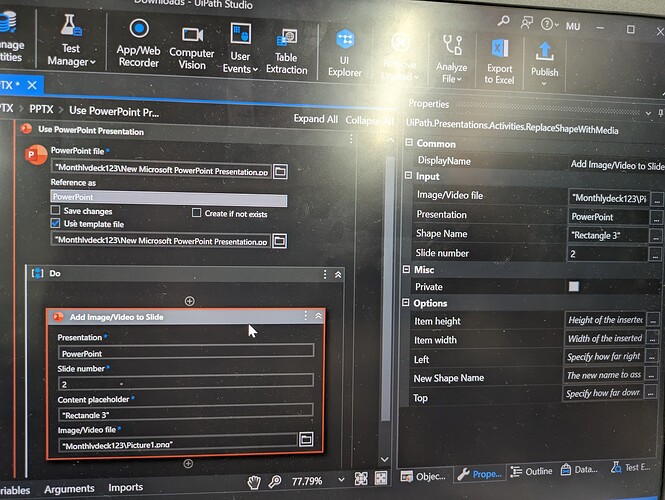Viewport: 665px width, 500px height.
Task: Close the PPTX workflow tab
Action: click(32, 85)
